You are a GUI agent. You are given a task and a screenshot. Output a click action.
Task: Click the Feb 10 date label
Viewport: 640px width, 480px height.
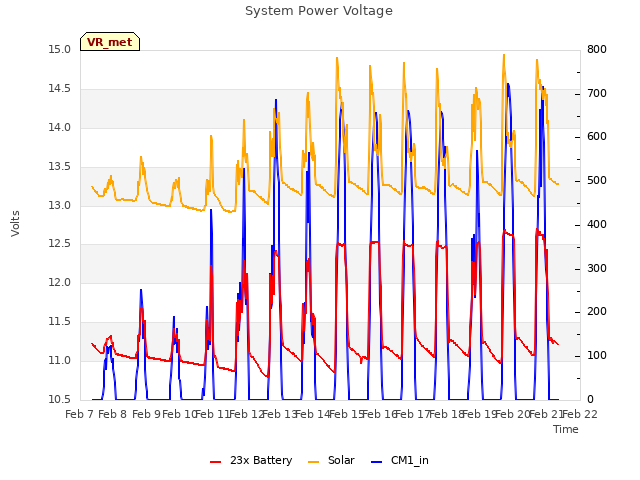[x=179, y=414]
